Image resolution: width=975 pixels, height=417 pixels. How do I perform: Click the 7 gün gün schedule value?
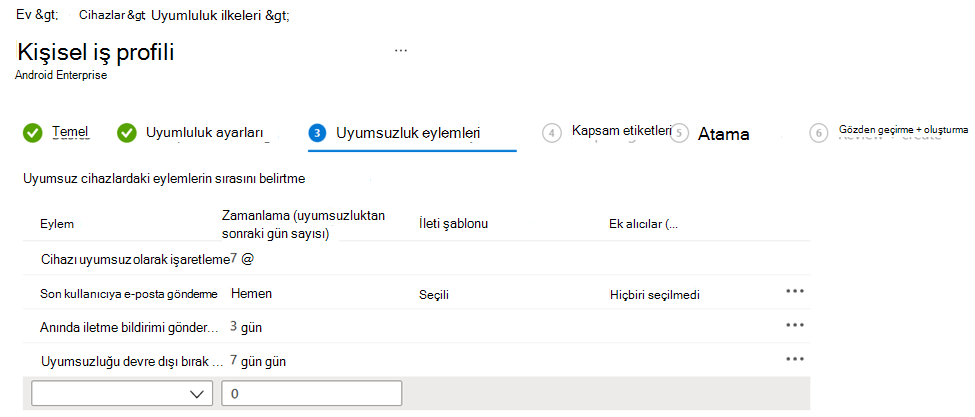[x=257, y=361]
